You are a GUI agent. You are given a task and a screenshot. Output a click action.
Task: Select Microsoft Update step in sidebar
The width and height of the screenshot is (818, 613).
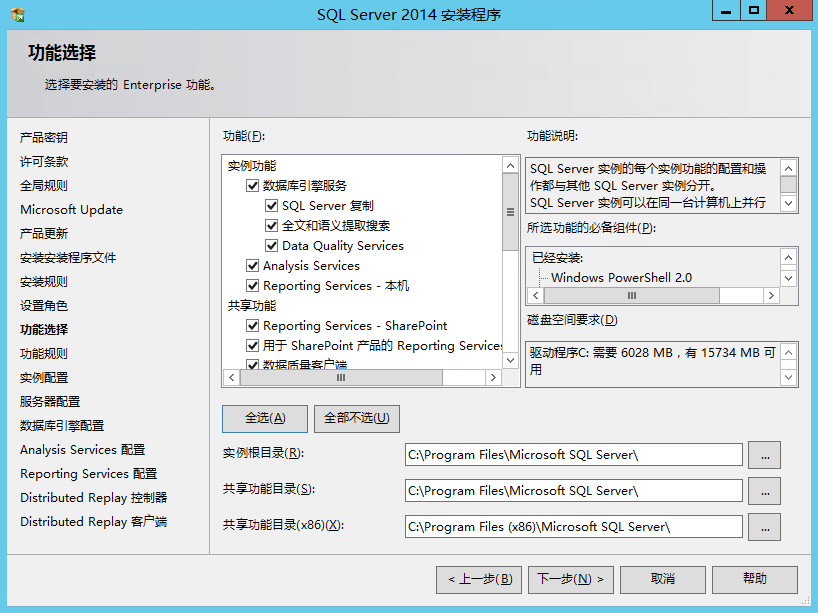pyautogui.click(x=71, y=209)
